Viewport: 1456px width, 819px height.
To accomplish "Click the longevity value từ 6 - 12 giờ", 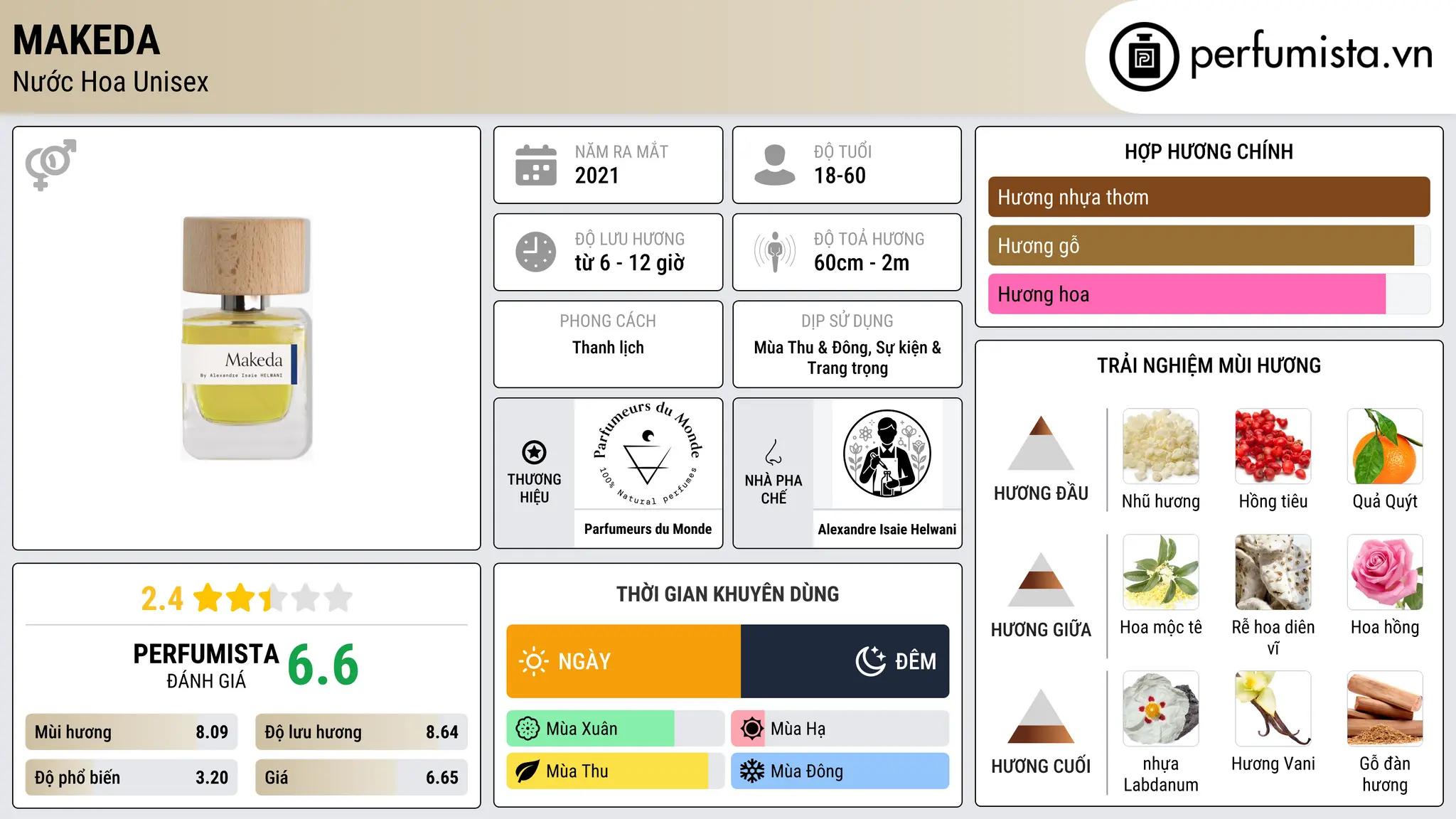I will [629, 263].
